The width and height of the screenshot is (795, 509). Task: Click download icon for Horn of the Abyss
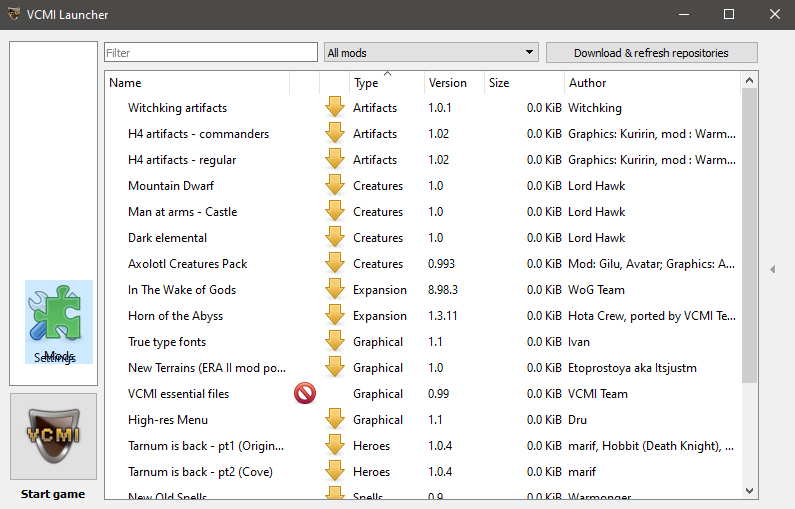point(334,316)
